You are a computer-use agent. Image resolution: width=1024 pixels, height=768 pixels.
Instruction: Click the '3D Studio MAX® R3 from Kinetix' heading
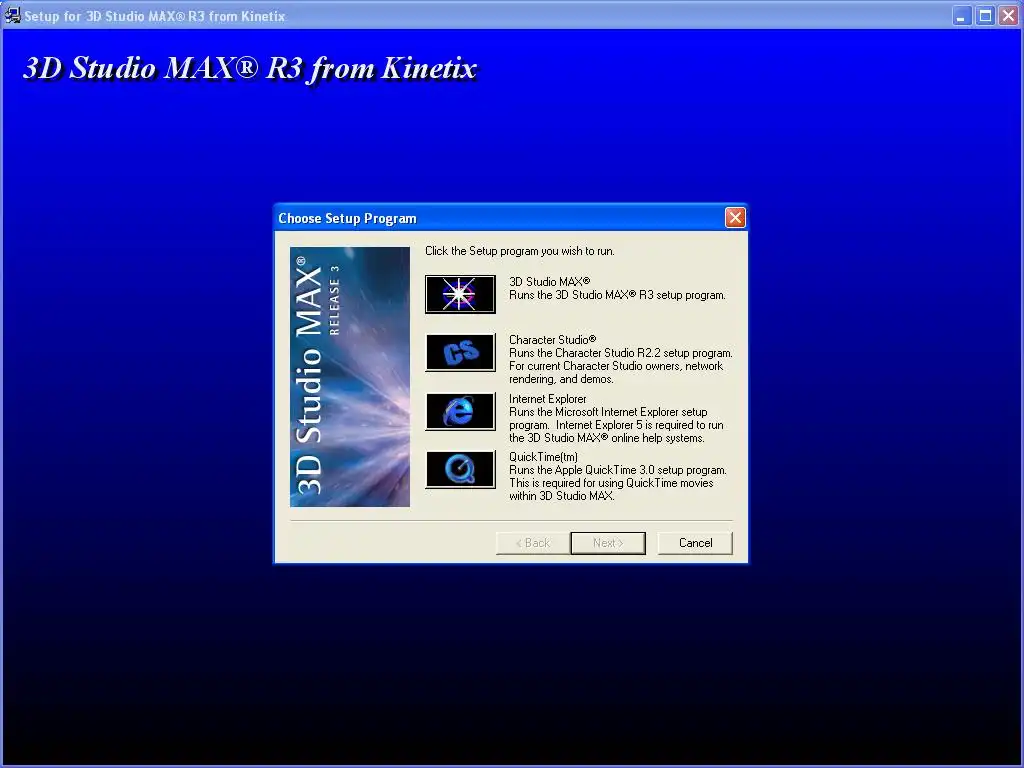click(x=250, y=68)
